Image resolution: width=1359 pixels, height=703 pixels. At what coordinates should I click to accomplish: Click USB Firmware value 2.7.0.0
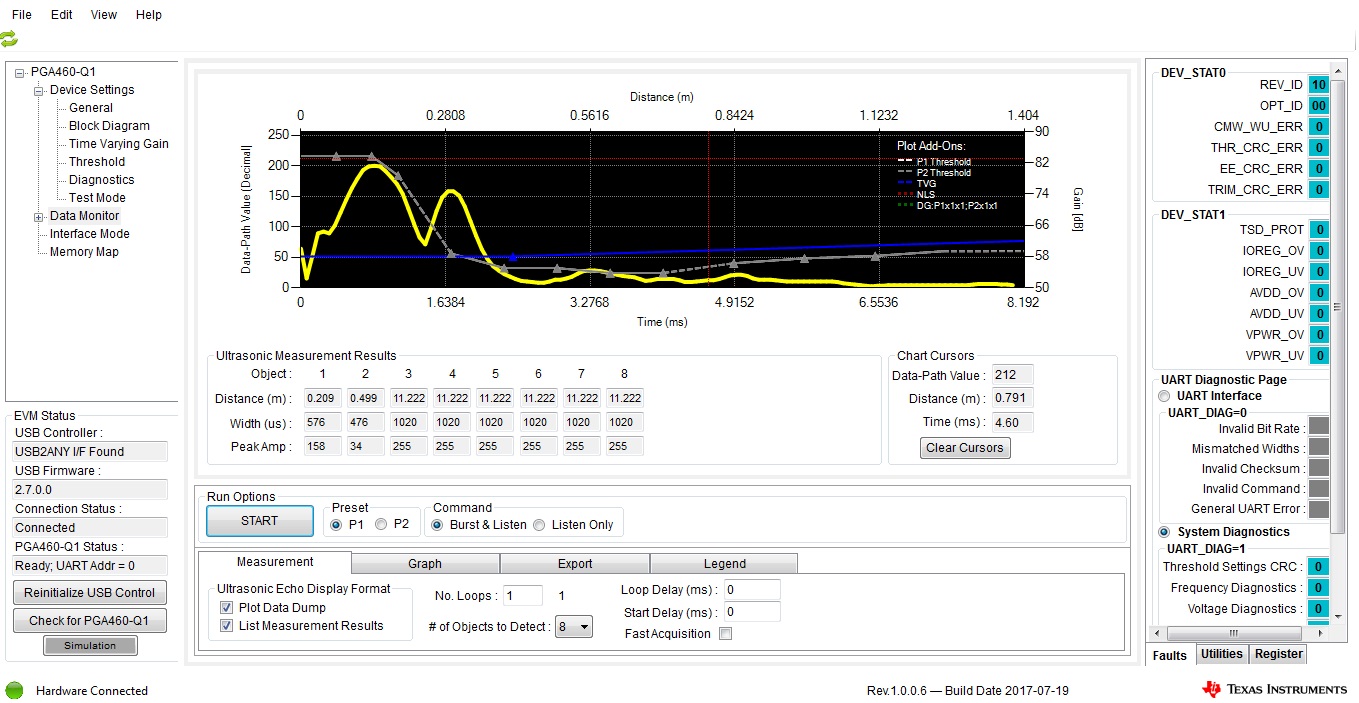click(x=90, y=490)
